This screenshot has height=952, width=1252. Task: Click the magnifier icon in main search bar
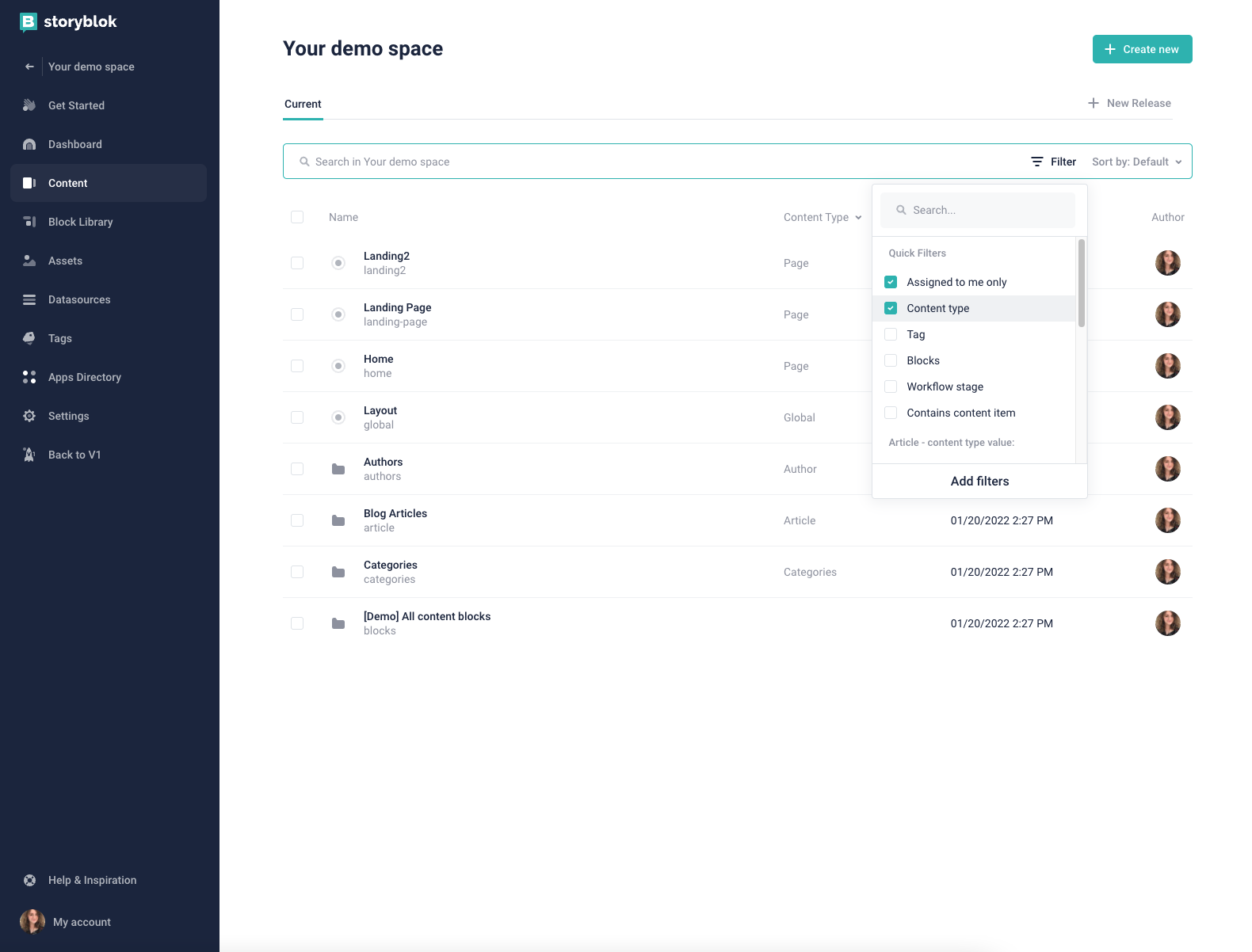point(304,162)
